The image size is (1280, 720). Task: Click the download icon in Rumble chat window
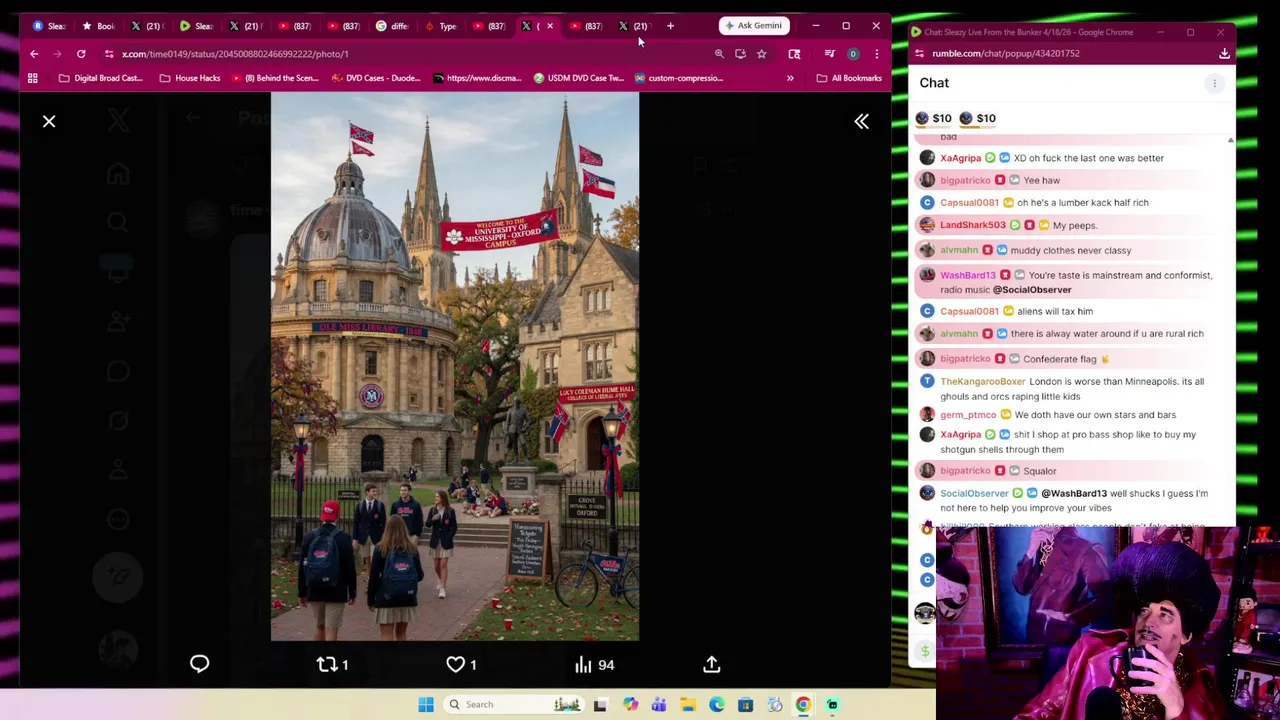pos(1224,54)
